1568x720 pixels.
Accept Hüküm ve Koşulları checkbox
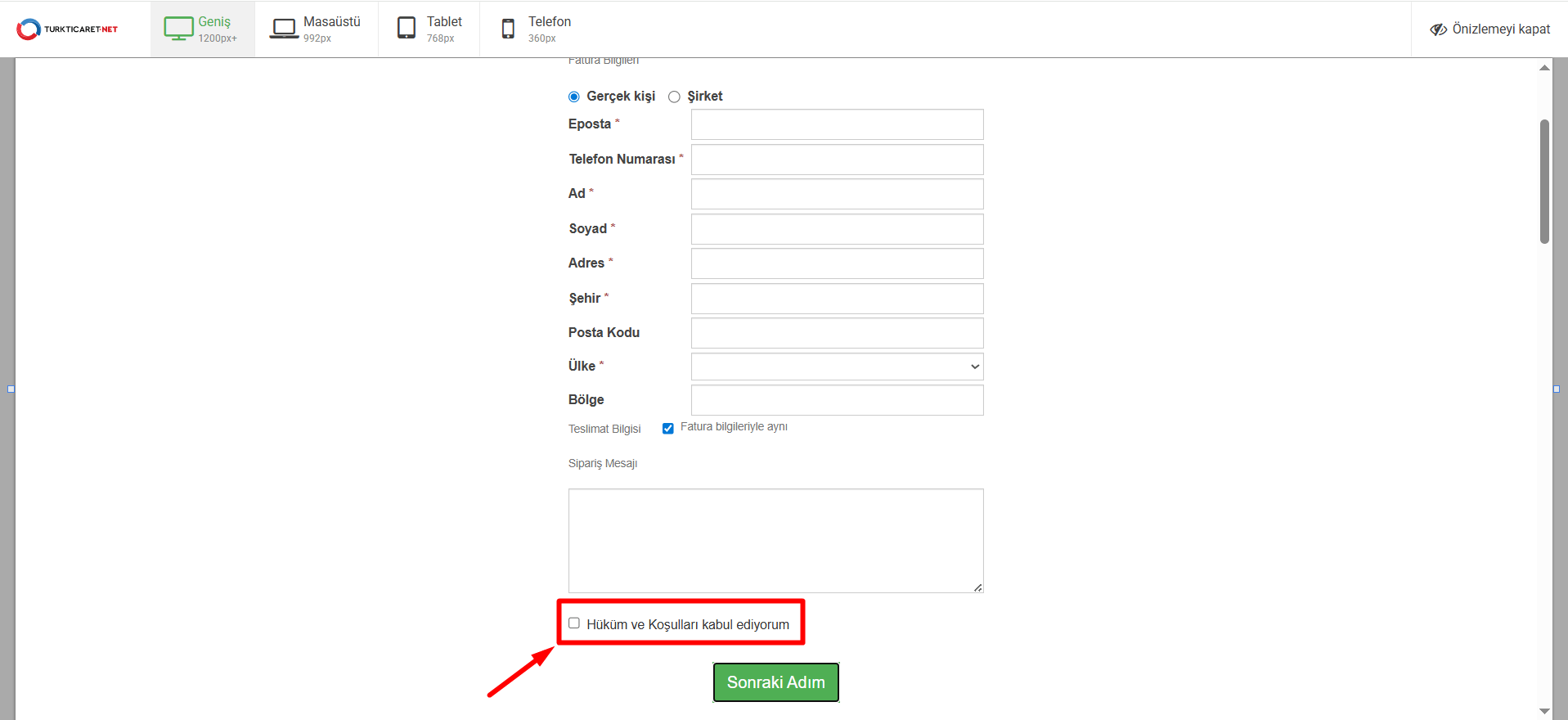pyautogui.click(x=574, y=623)
